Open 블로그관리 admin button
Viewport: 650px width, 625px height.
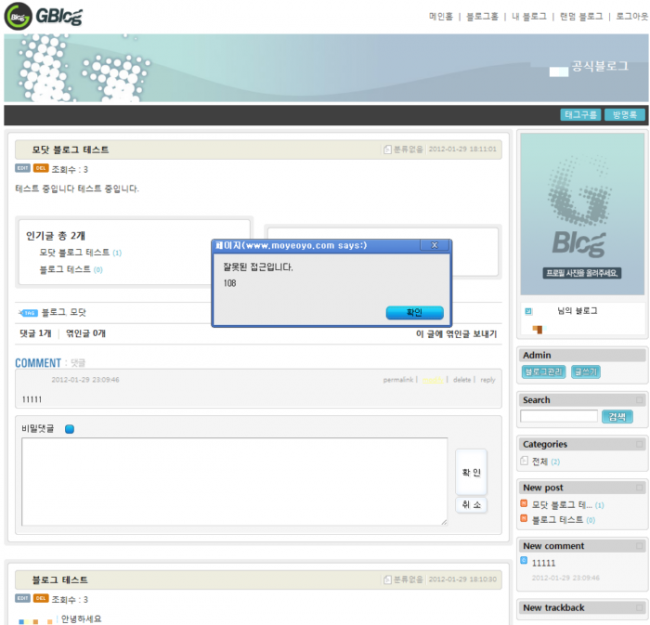543,372
